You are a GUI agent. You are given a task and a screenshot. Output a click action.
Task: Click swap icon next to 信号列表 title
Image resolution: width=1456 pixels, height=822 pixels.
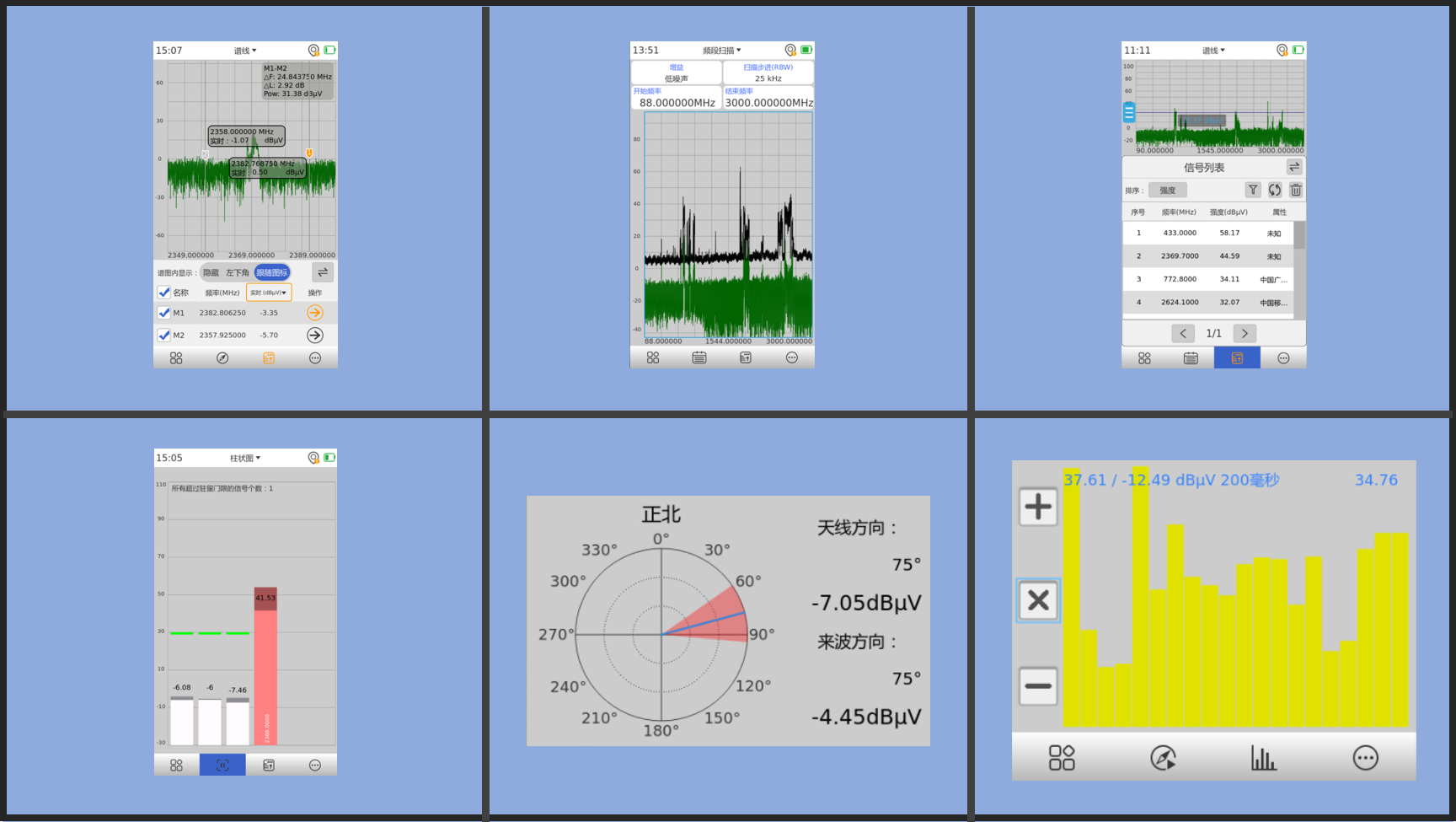(x=1294, y=167)
